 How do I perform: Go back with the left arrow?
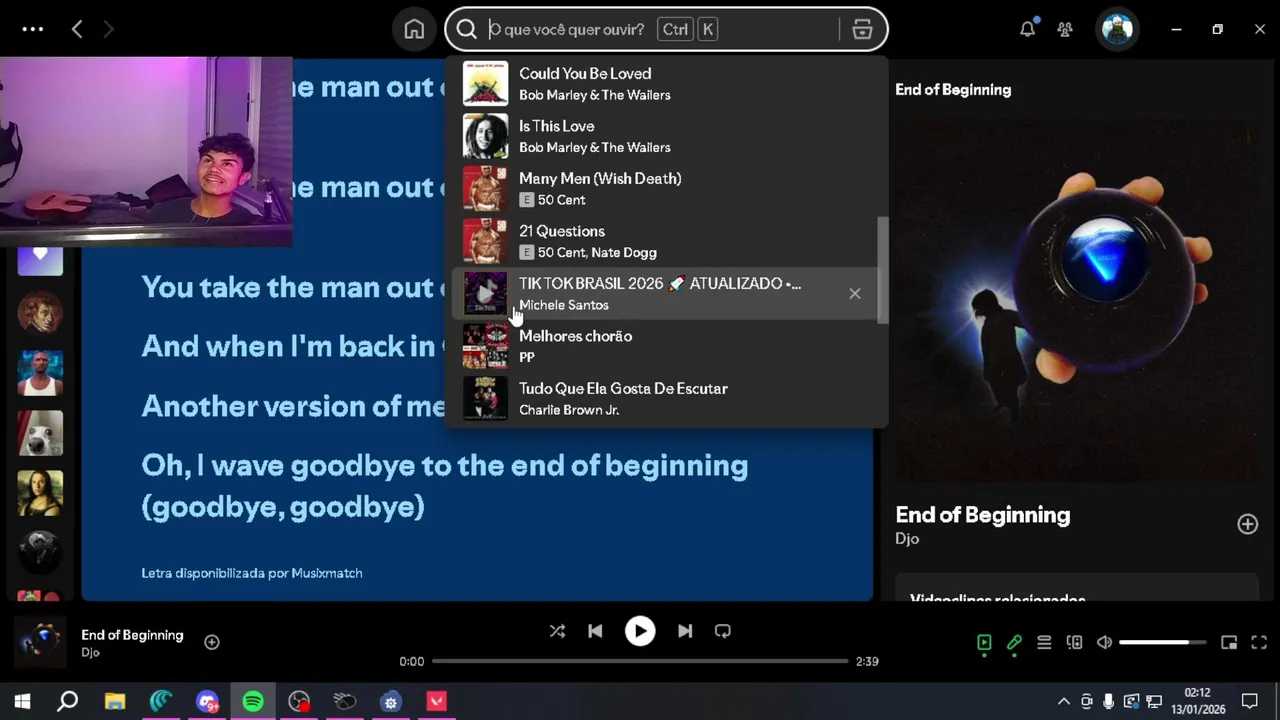tap(77, 29)
